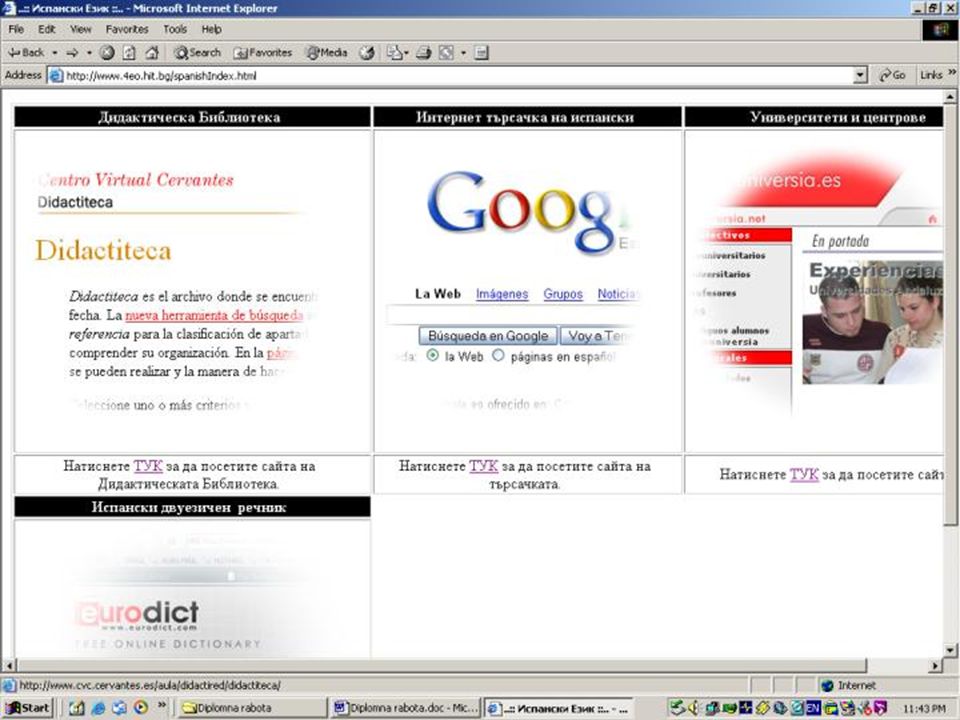Screen dimensions: 960x720
Task: Expand the Address bar dropdown arrow
Action: click(x=860, y=75)
